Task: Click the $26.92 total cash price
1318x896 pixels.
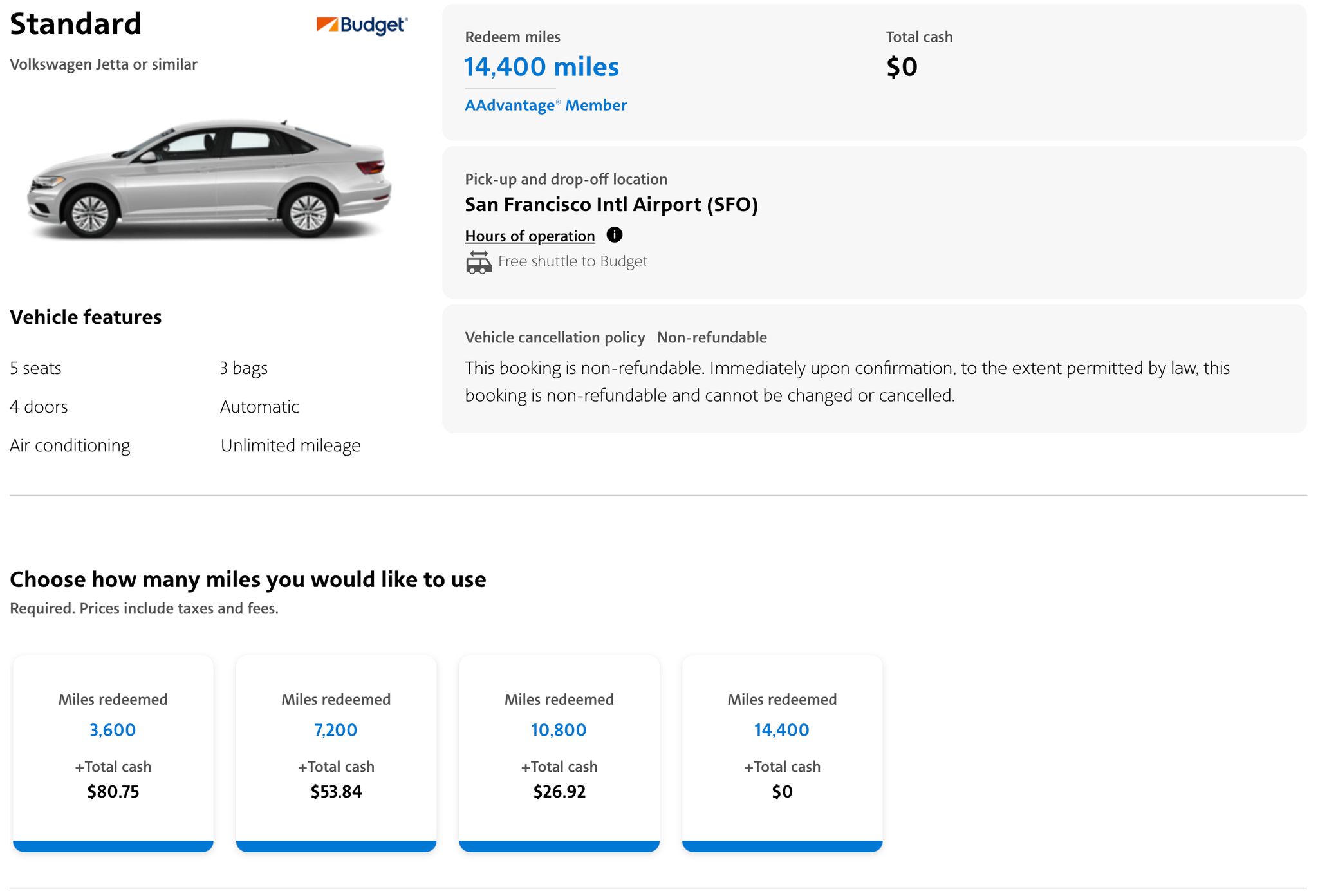Action: [559, 792]
